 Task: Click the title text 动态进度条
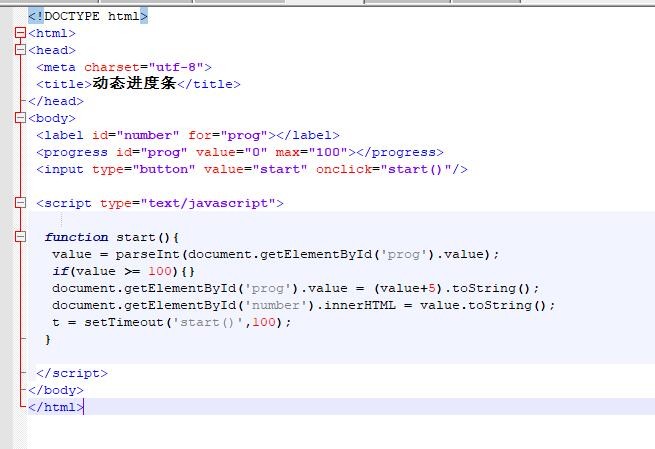(134, 84)
